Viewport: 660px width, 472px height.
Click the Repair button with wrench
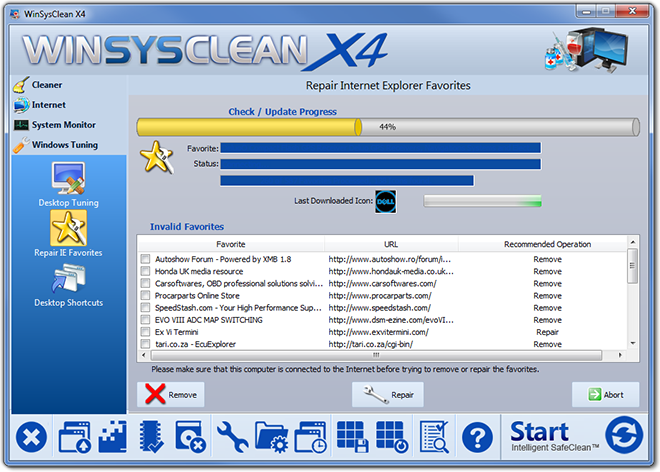coord(388,395)
